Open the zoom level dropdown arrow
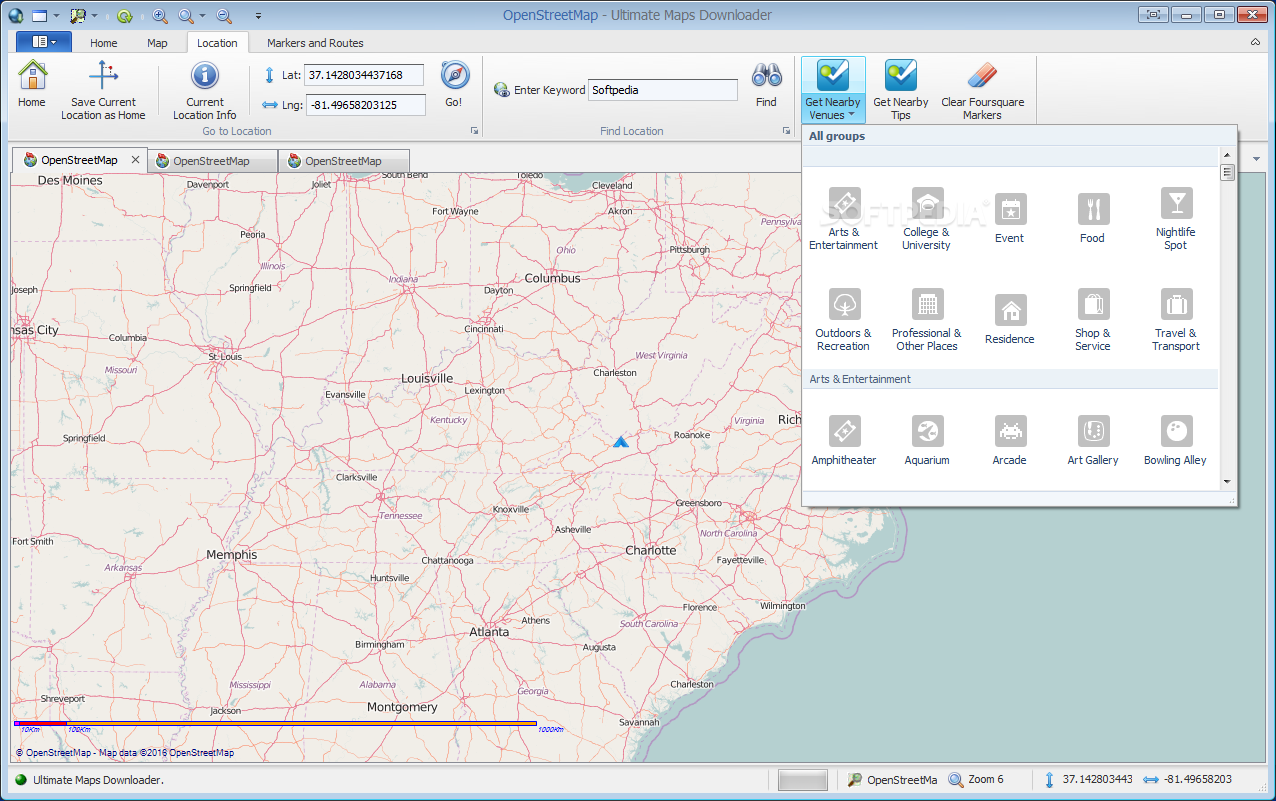 tap(202, 16)
